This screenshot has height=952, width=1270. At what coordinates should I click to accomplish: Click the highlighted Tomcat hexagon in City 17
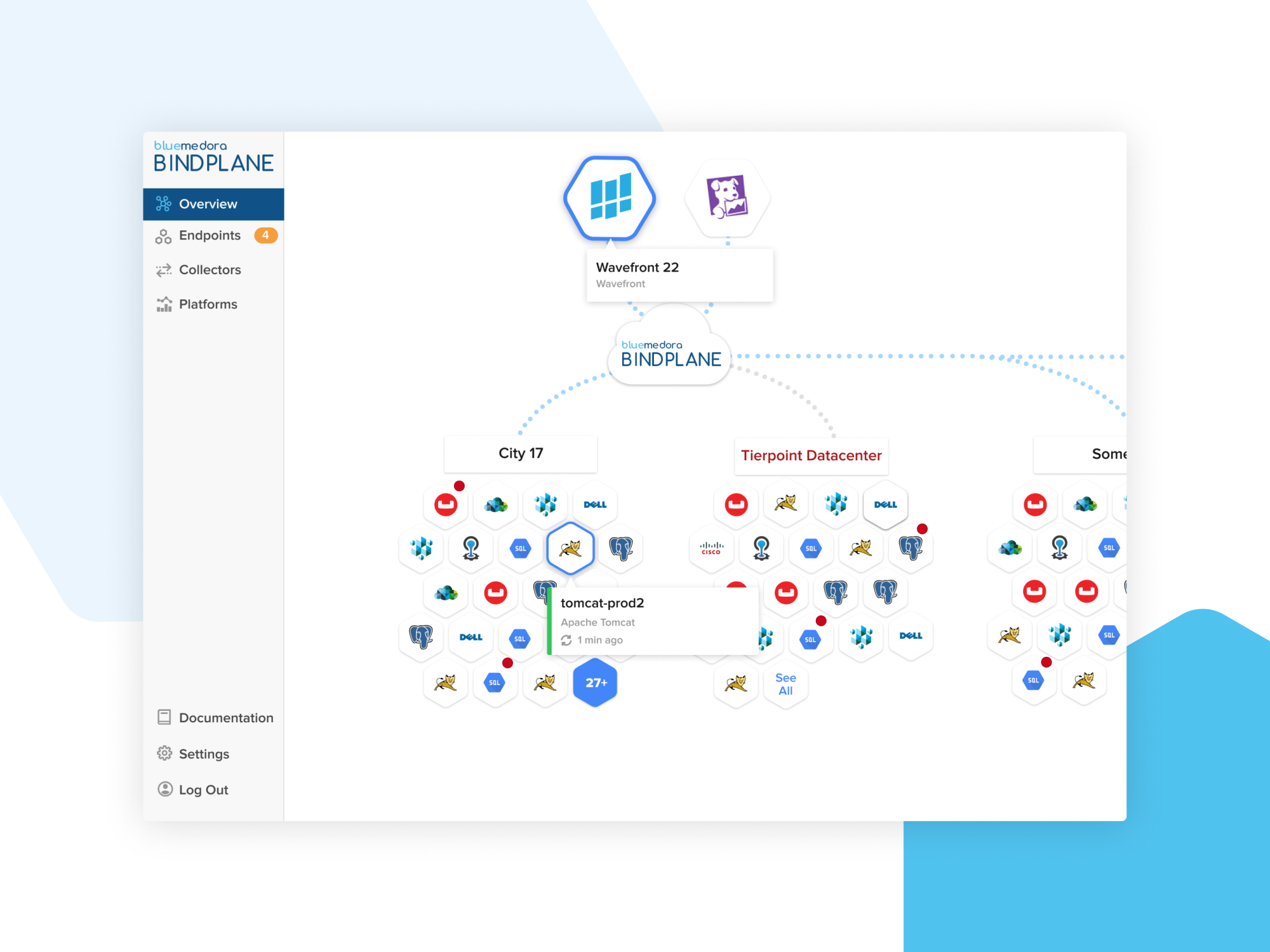pyautogui.click(x=570, y=548)
